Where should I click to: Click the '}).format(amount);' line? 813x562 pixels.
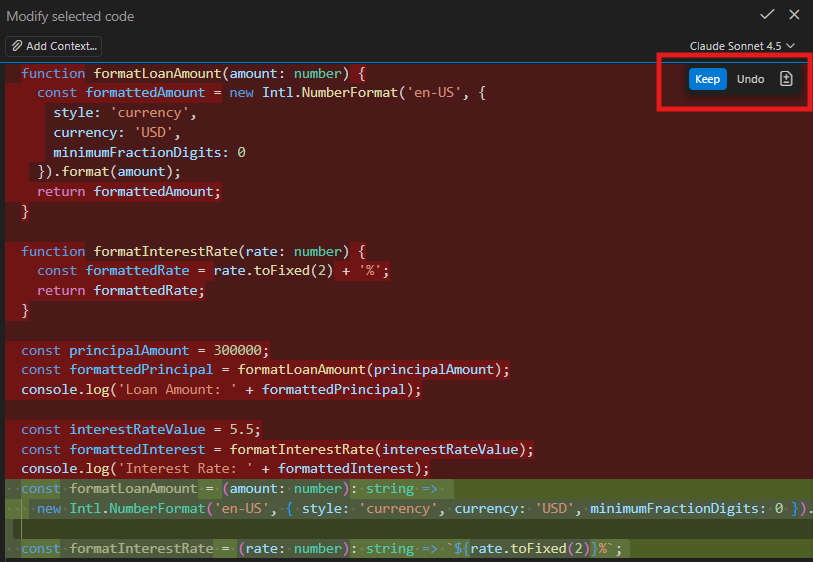tap(109, 172)
